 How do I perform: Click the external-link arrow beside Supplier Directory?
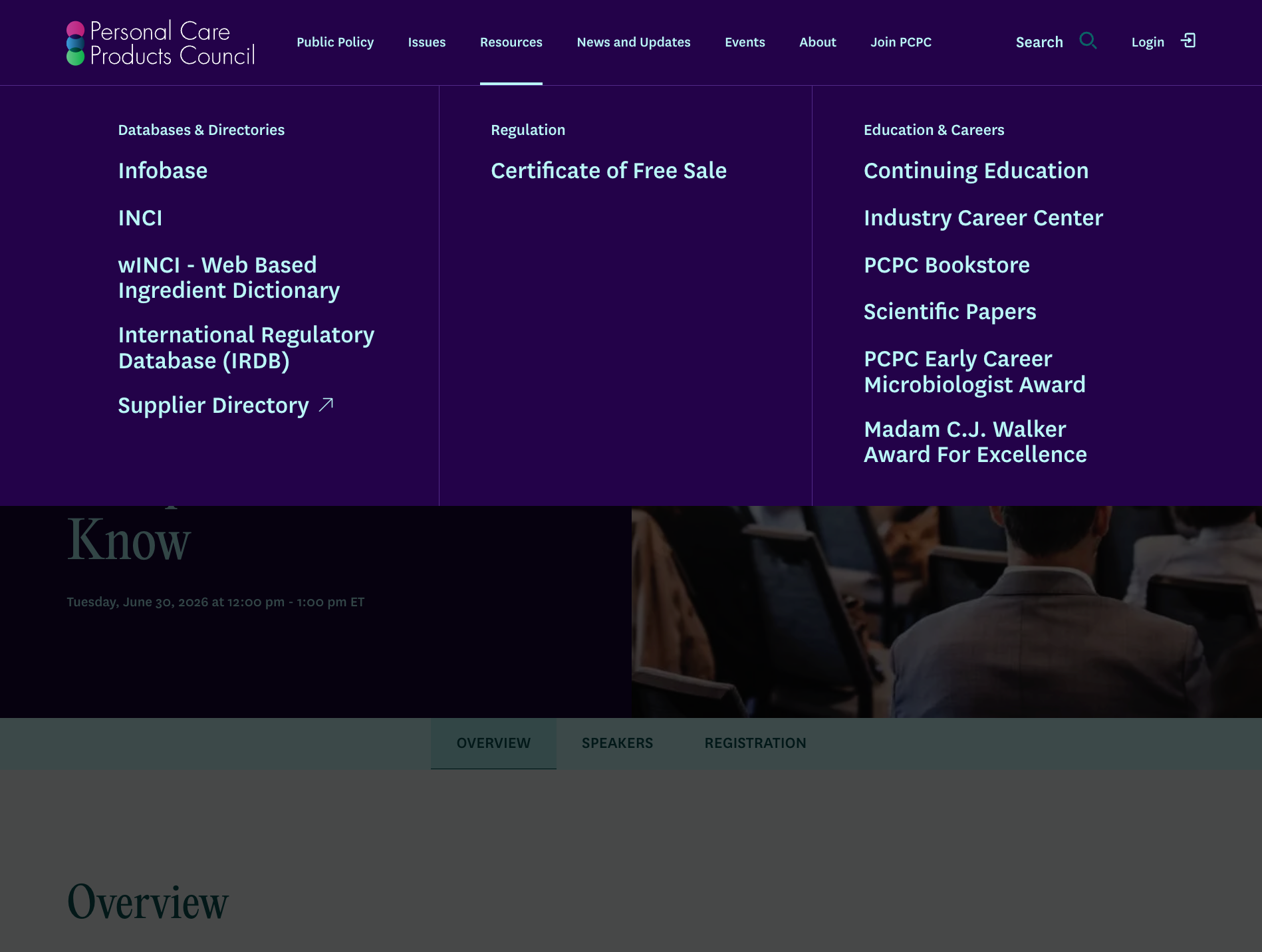[326, 405]
